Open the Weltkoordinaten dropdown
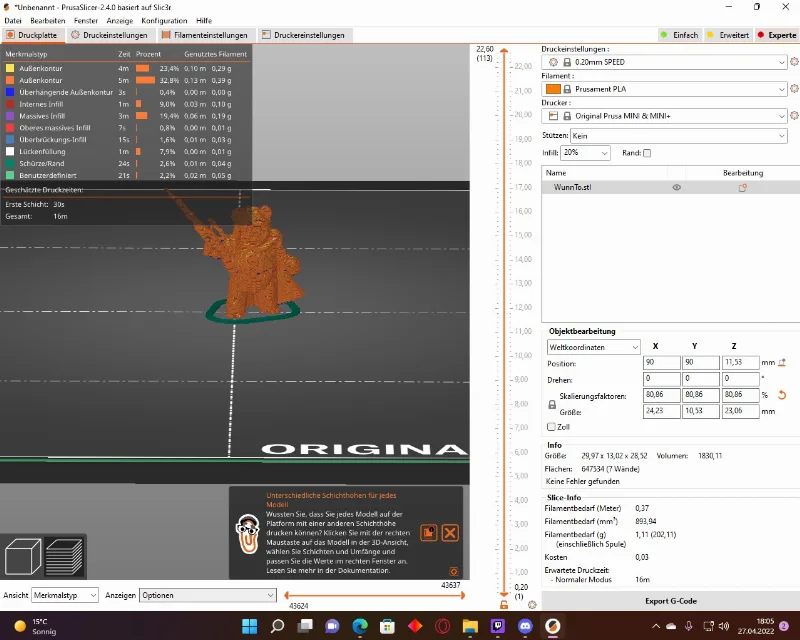 coord(593,347)
